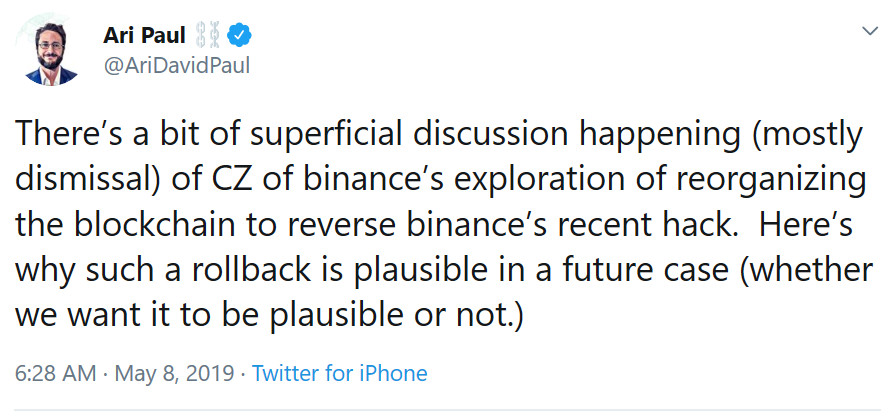Open the Twitter for iPhone source link
The height and width of the screenshot is (411, 890).
[340, 374]
